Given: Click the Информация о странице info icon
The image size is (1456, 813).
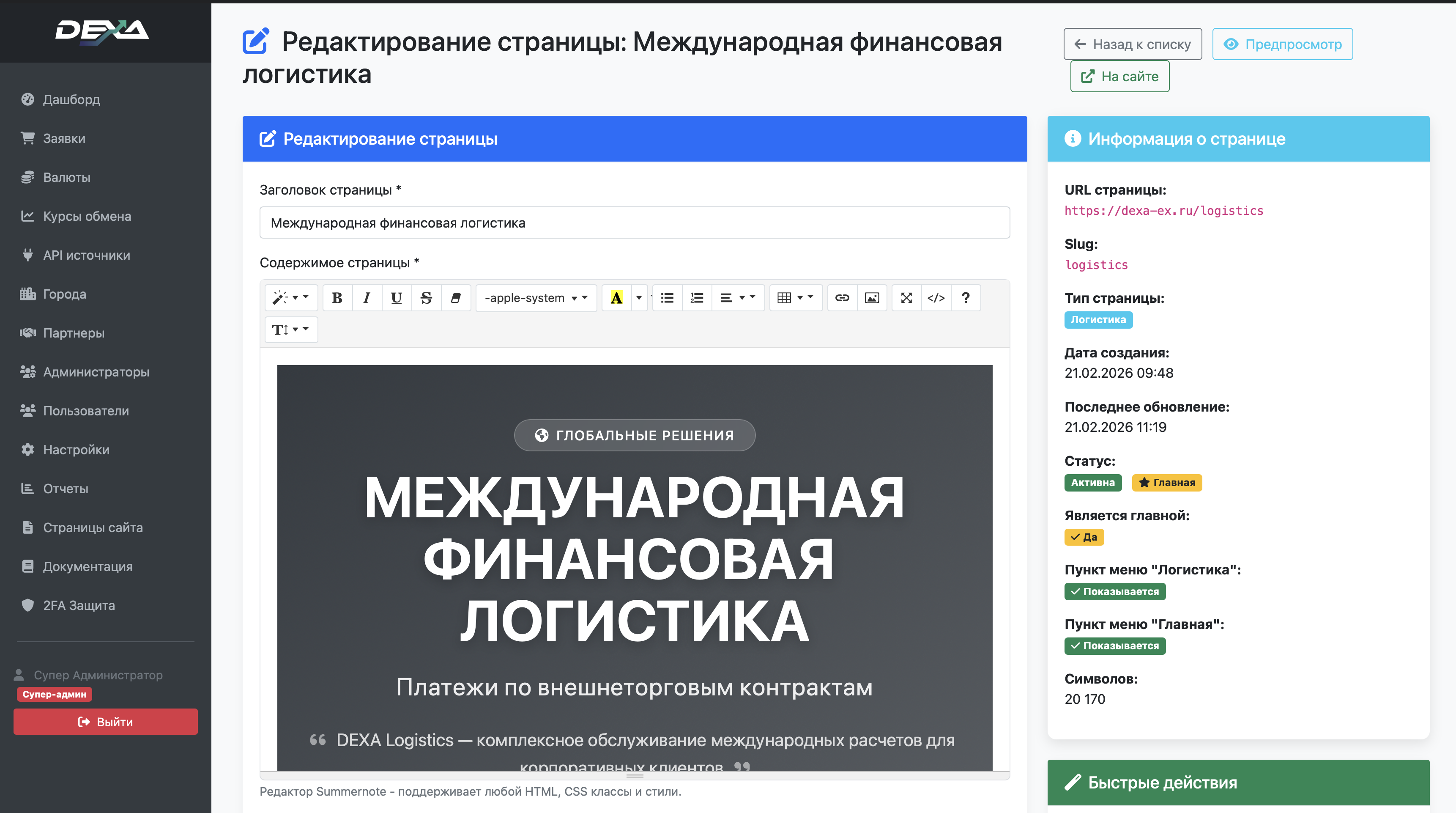Looking at the screenshot, I should coord(1072,138).
